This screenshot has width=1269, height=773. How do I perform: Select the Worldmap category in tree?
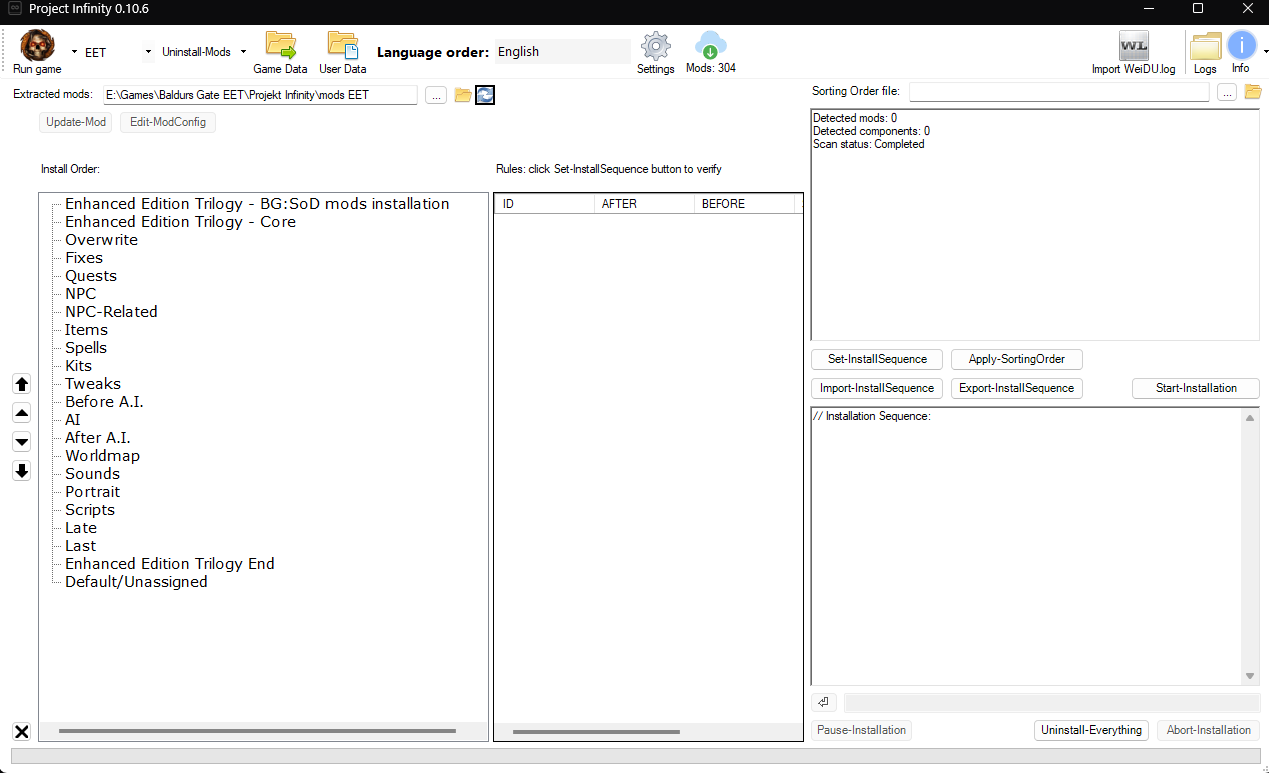(x=102, y=456)
